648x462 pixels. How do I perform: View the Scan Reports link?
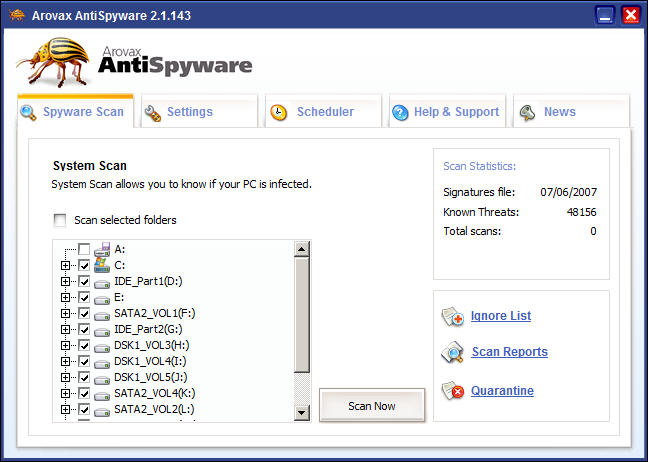[x=510, y=352]
